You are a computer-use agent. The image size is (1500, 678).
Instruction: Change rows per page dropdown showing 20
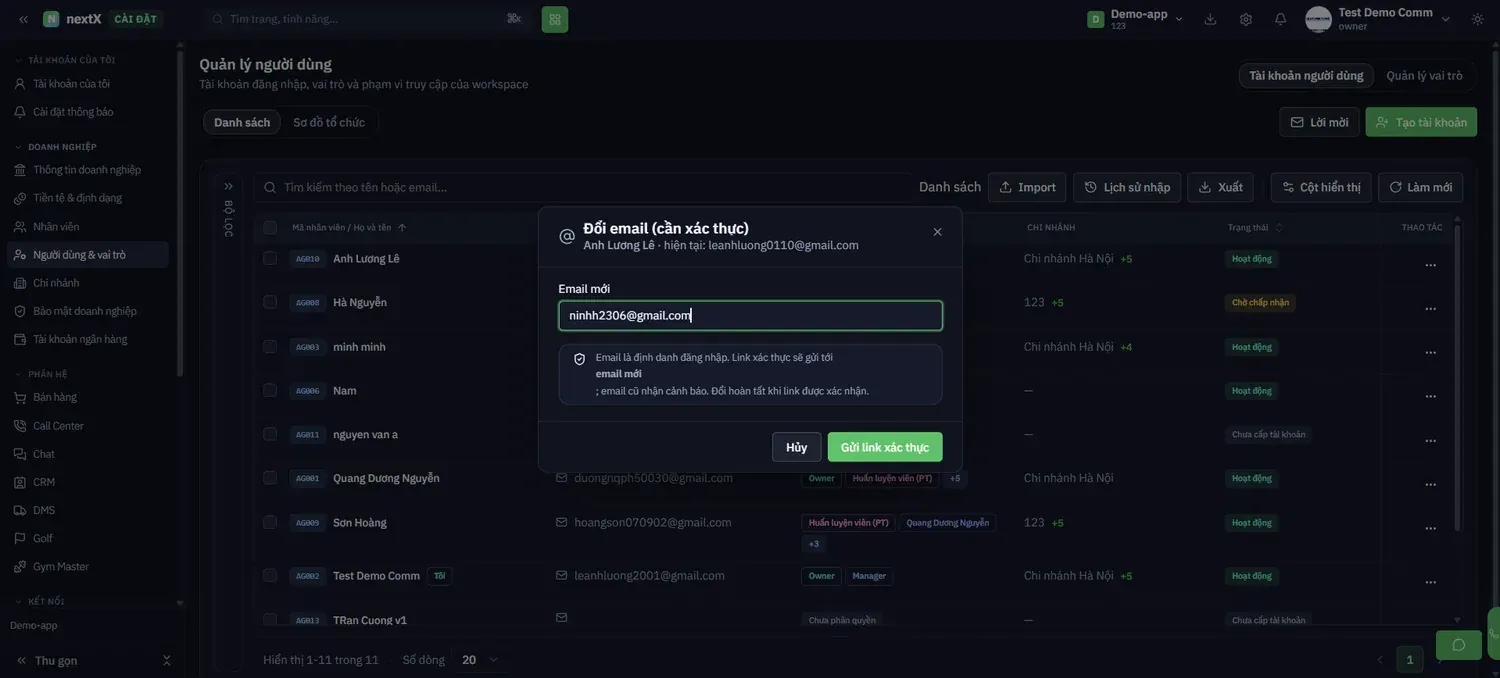pos(480,660)
